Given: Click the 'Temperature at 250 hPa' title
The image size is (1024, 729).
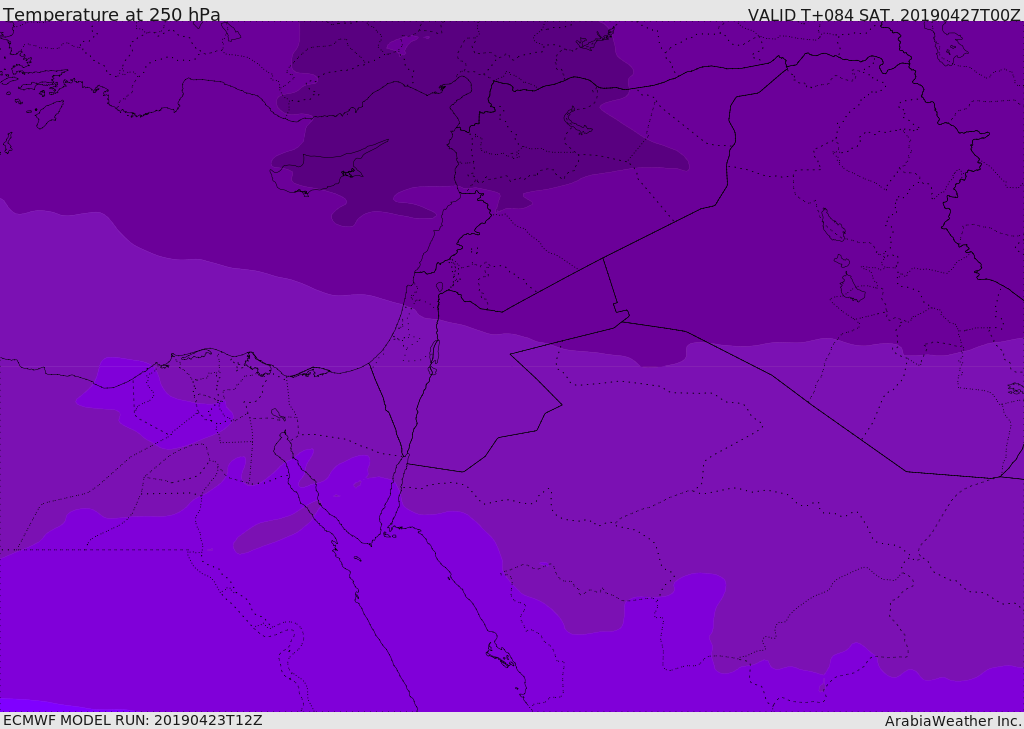Looking at the screenshot, I should [x=112, y=14].
